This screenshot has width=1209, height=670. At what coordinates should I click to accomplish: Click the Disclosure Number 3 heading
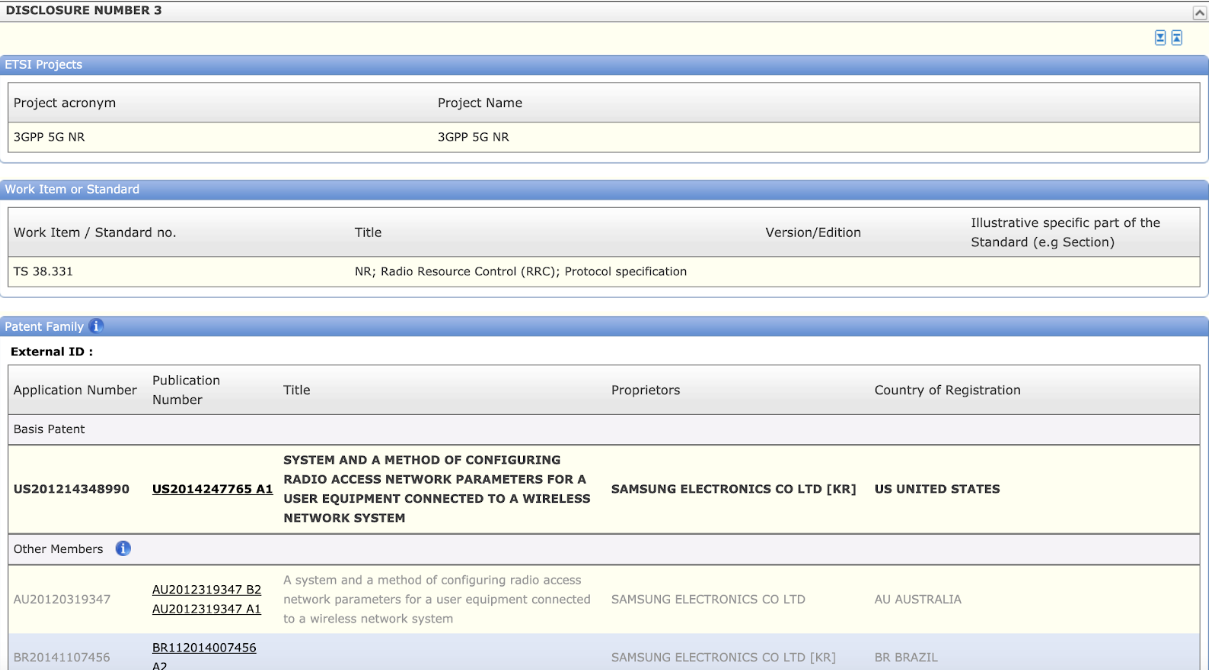pyautogui.click(x=84, y=10)
